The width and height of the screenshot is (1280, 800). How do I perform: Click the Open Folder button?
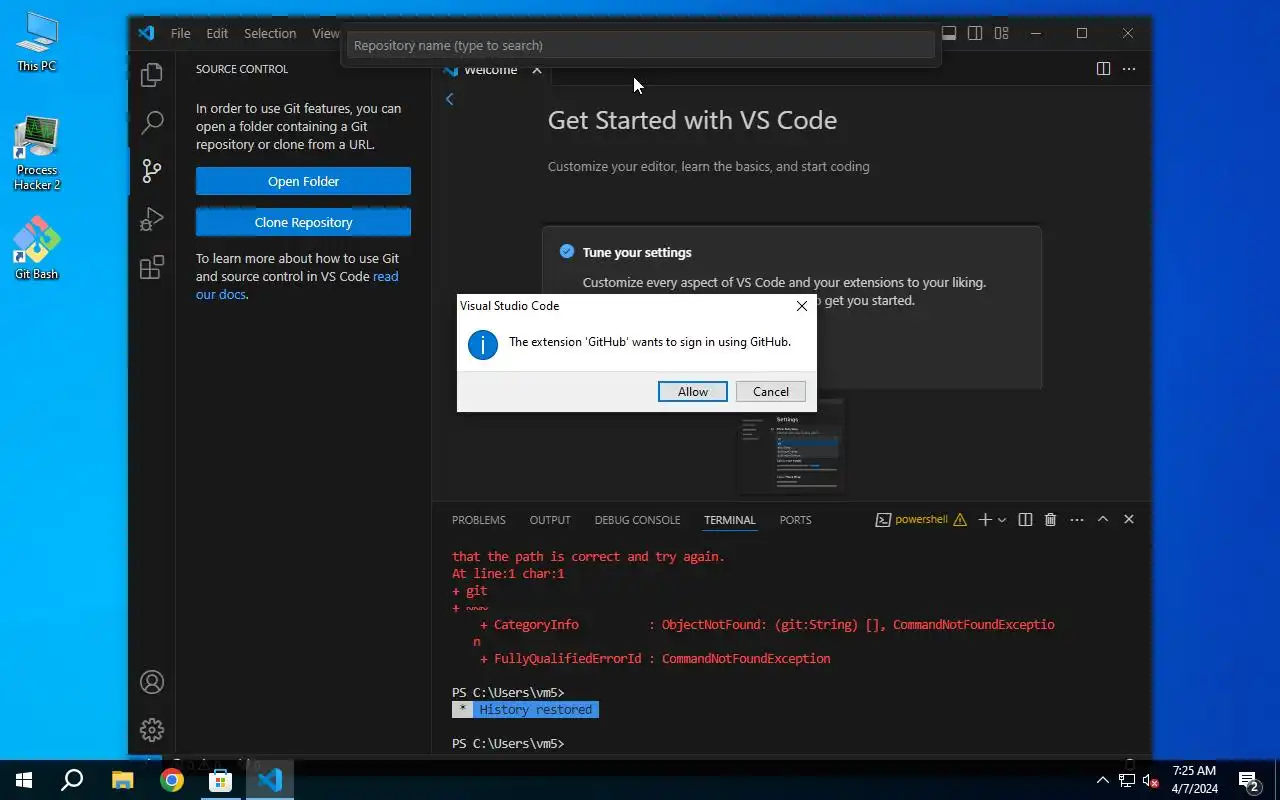point(303,181)
